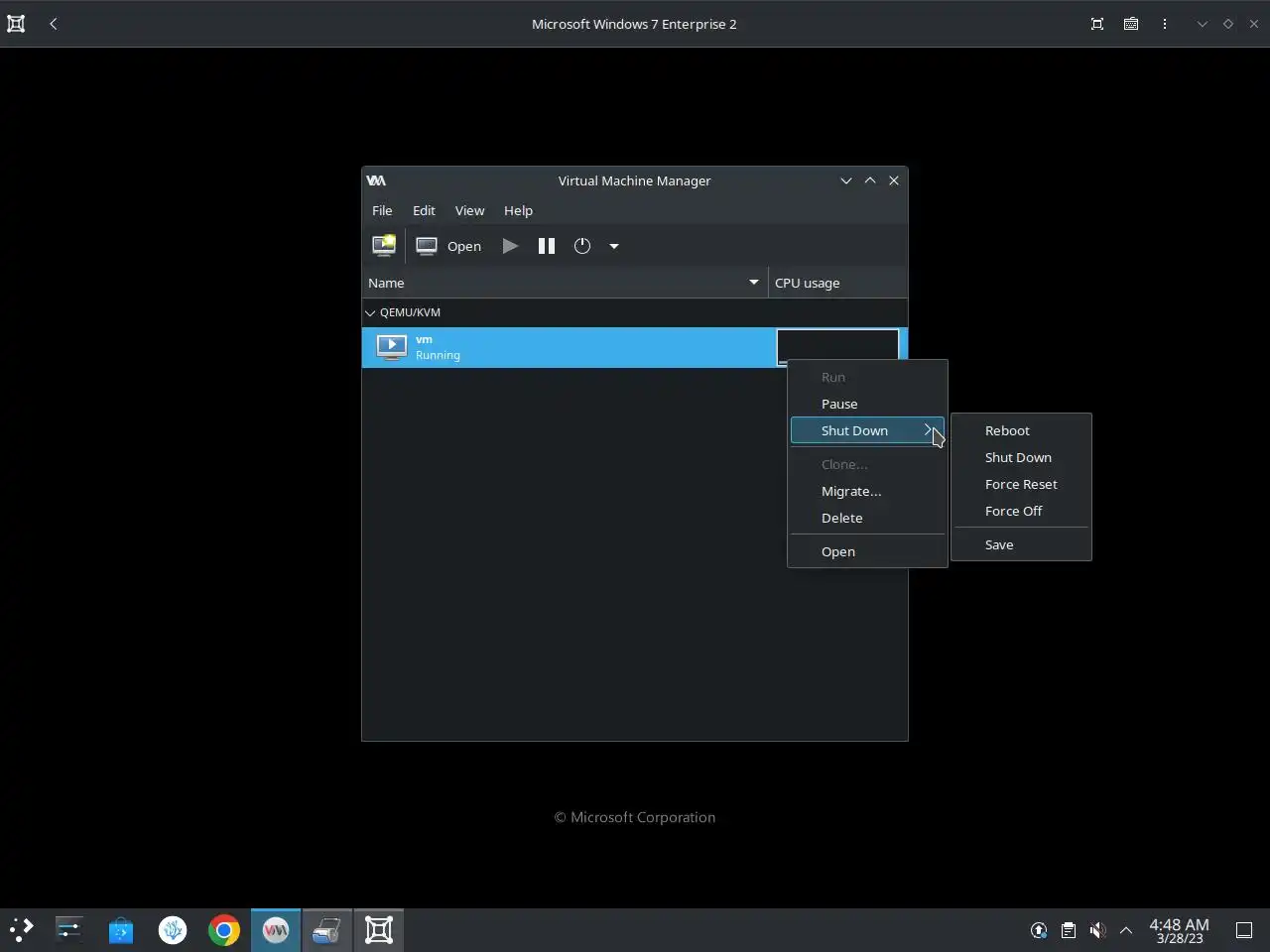Image resolution: width=1270 pixels, height=952 pixels.
Task: Open the Discover store icon in taskbar
Action: (x=121, y=930)
